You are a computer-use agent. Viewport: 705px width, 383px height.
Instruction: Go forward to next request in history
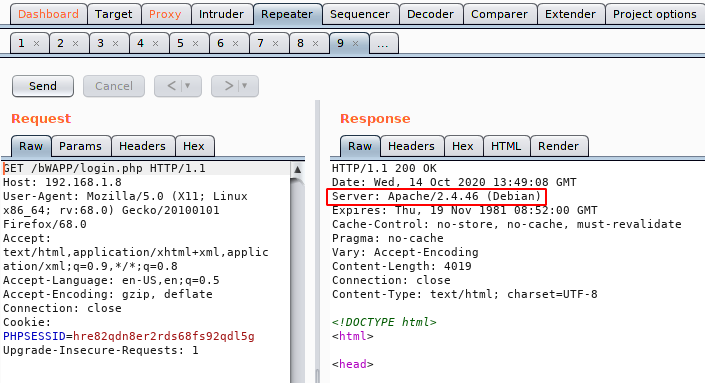pyautogui.click(x=228, y=86)
